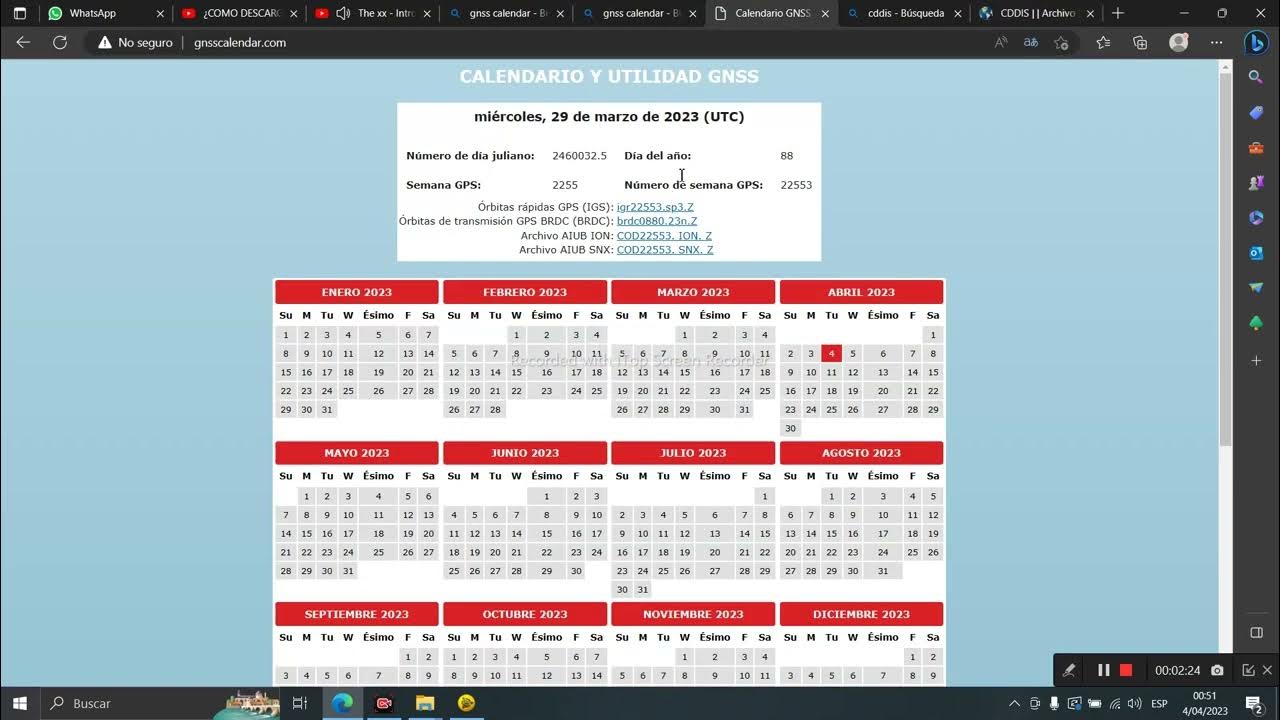1280x720 pixels.
Task: Click the recorder pen annotation tool
Action: click(x=1069, y=670)
